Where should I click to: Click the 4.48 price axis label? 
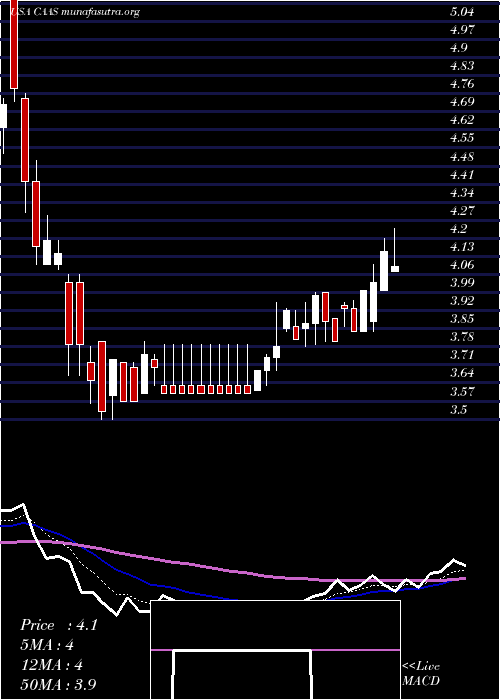[x=462, y=157]
